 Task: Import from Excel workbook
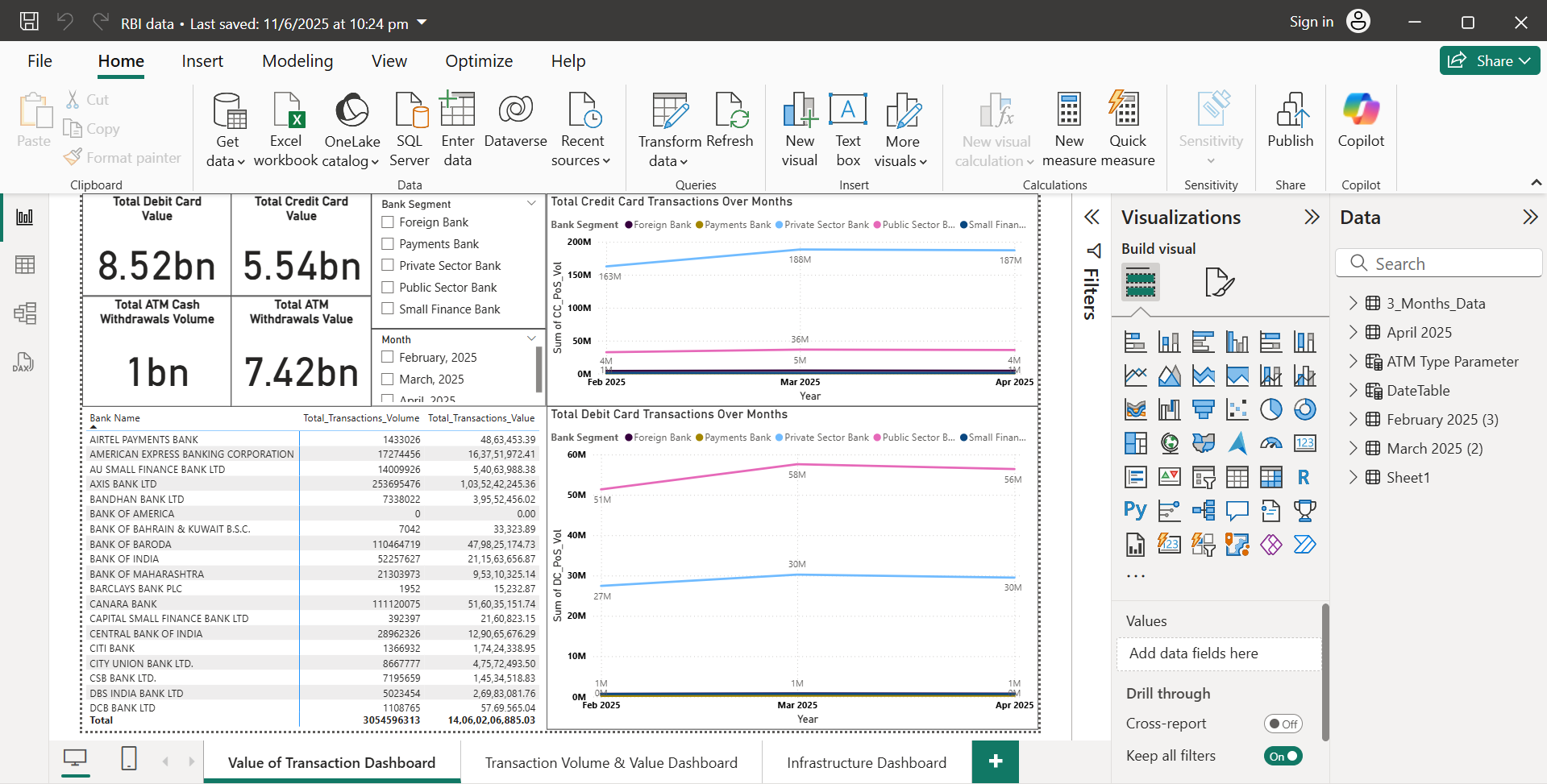[285, 130]
